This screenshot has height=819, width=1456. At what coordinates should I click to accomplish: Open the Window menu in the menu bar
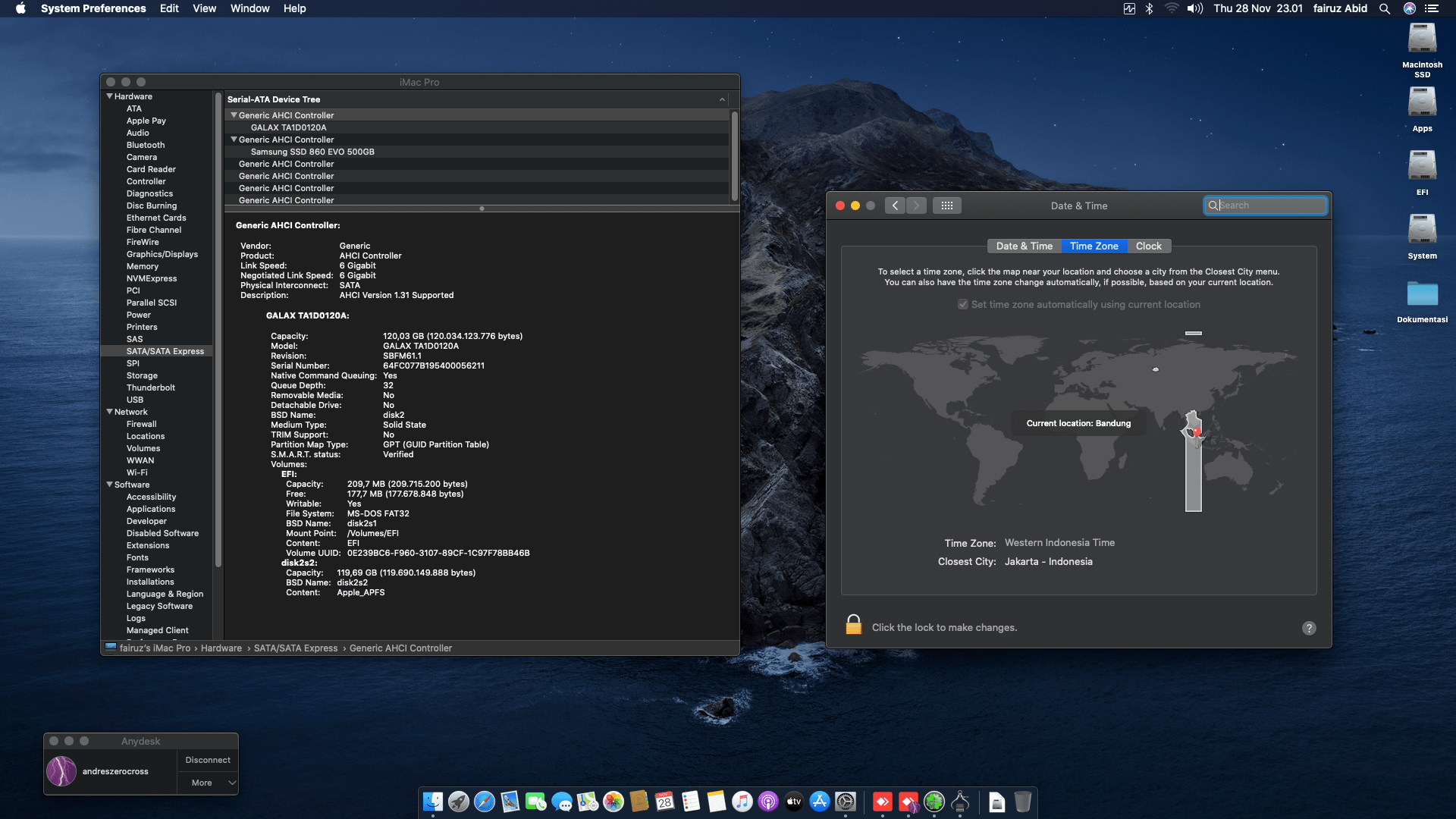250,8
